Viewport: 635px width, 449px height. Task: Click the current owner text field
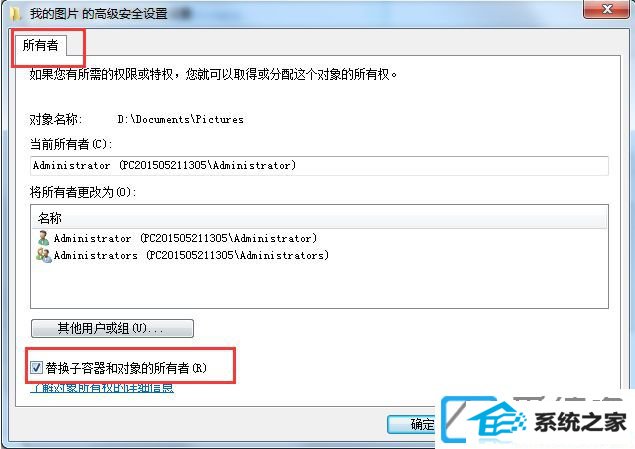(x=319, y=166)
